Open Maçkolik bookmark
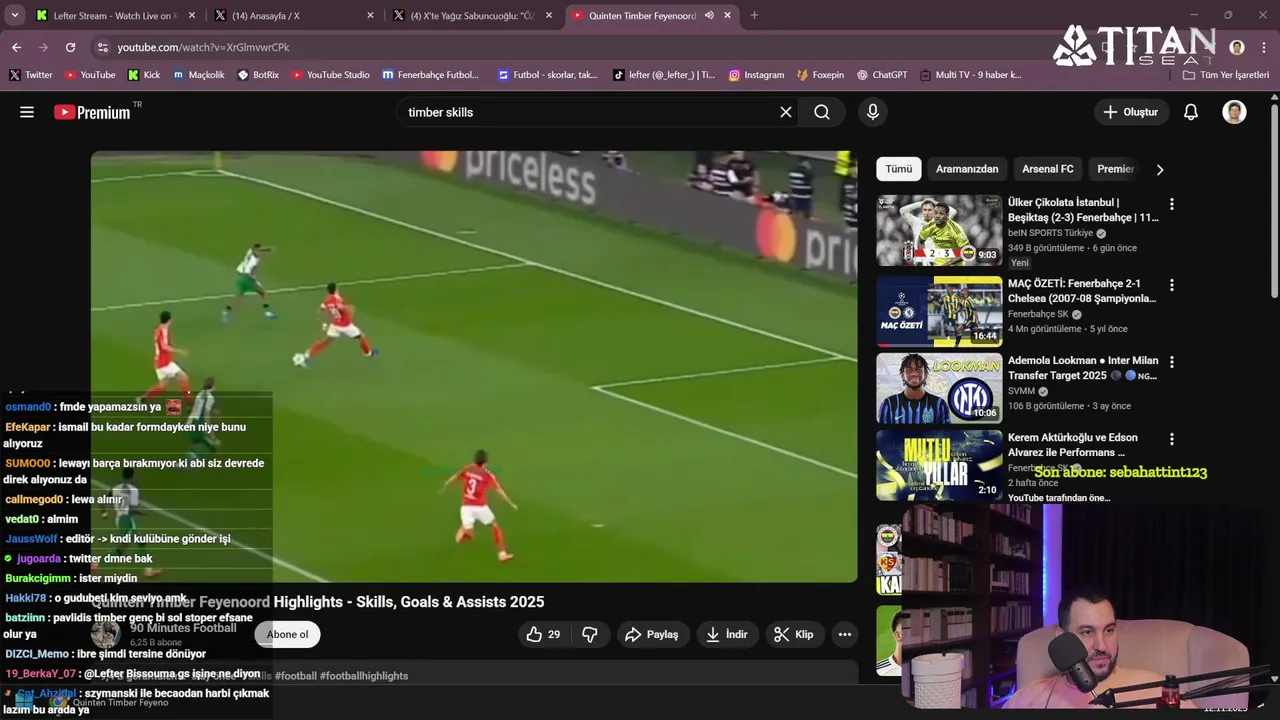1280x720 pixels. [x=199, y=75]
